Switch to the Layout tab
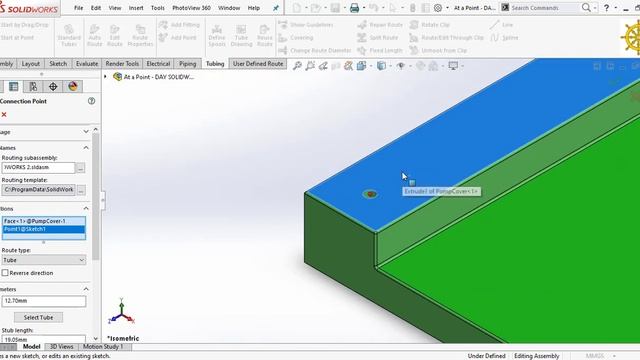640x360 pixels. point(31,64)
